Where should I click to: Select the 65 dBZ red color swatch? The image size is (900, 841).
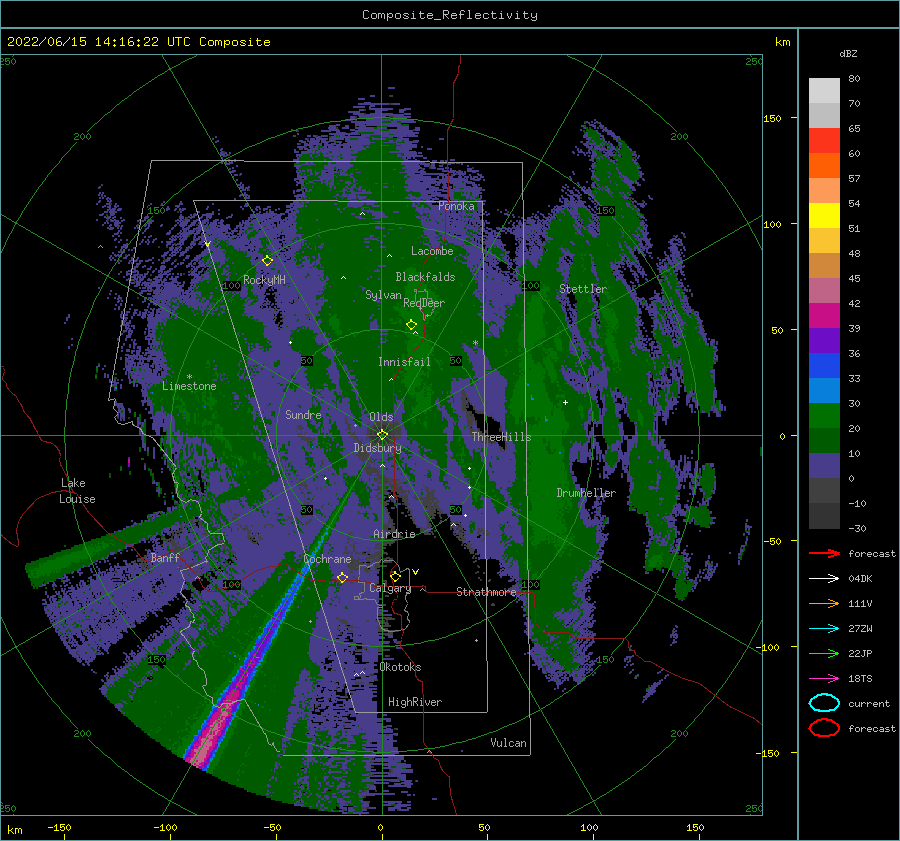point(824,140)
